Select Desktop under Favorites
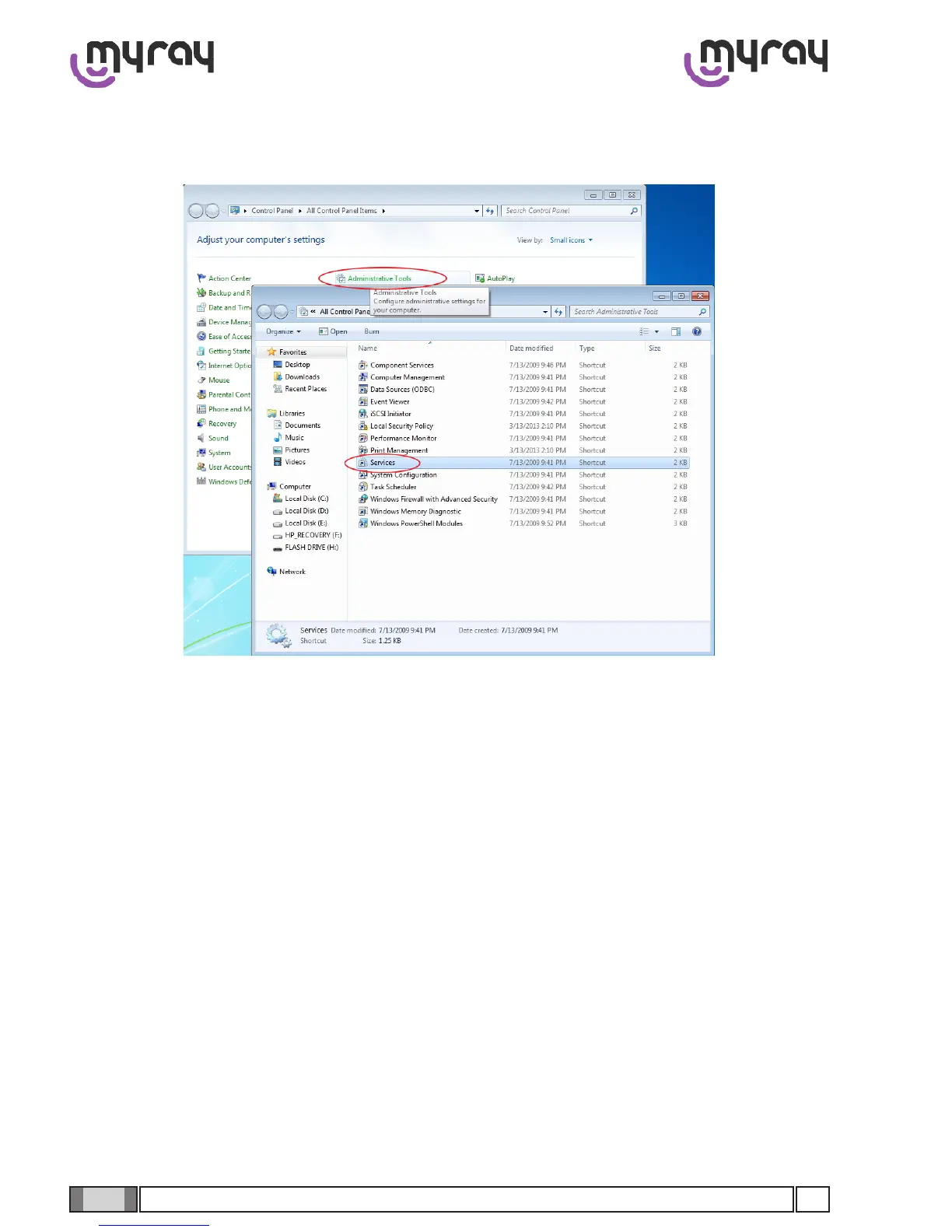 (292, 365)
